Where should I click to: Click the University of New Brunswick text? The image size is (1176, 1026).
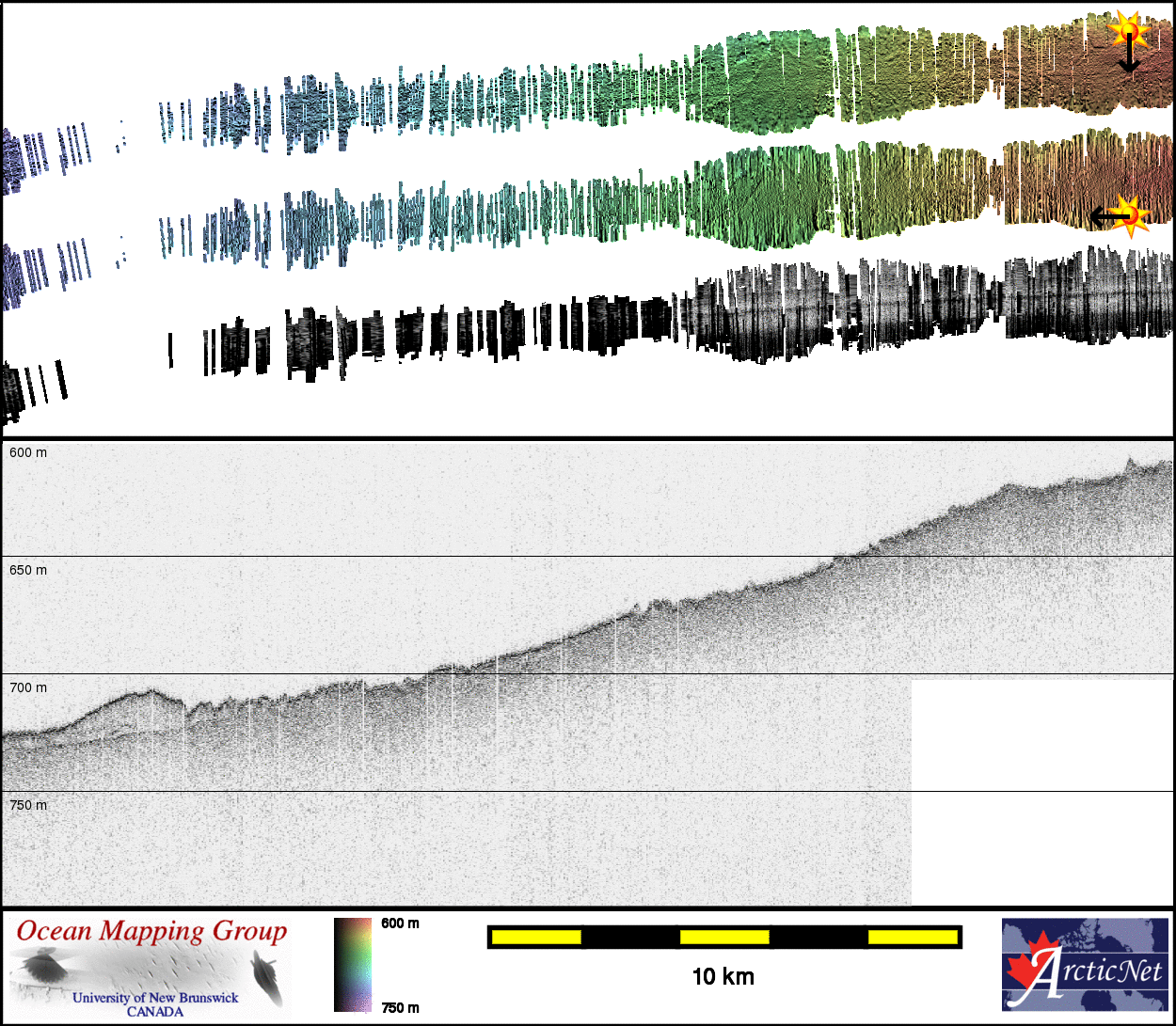[x=155, y=998]
